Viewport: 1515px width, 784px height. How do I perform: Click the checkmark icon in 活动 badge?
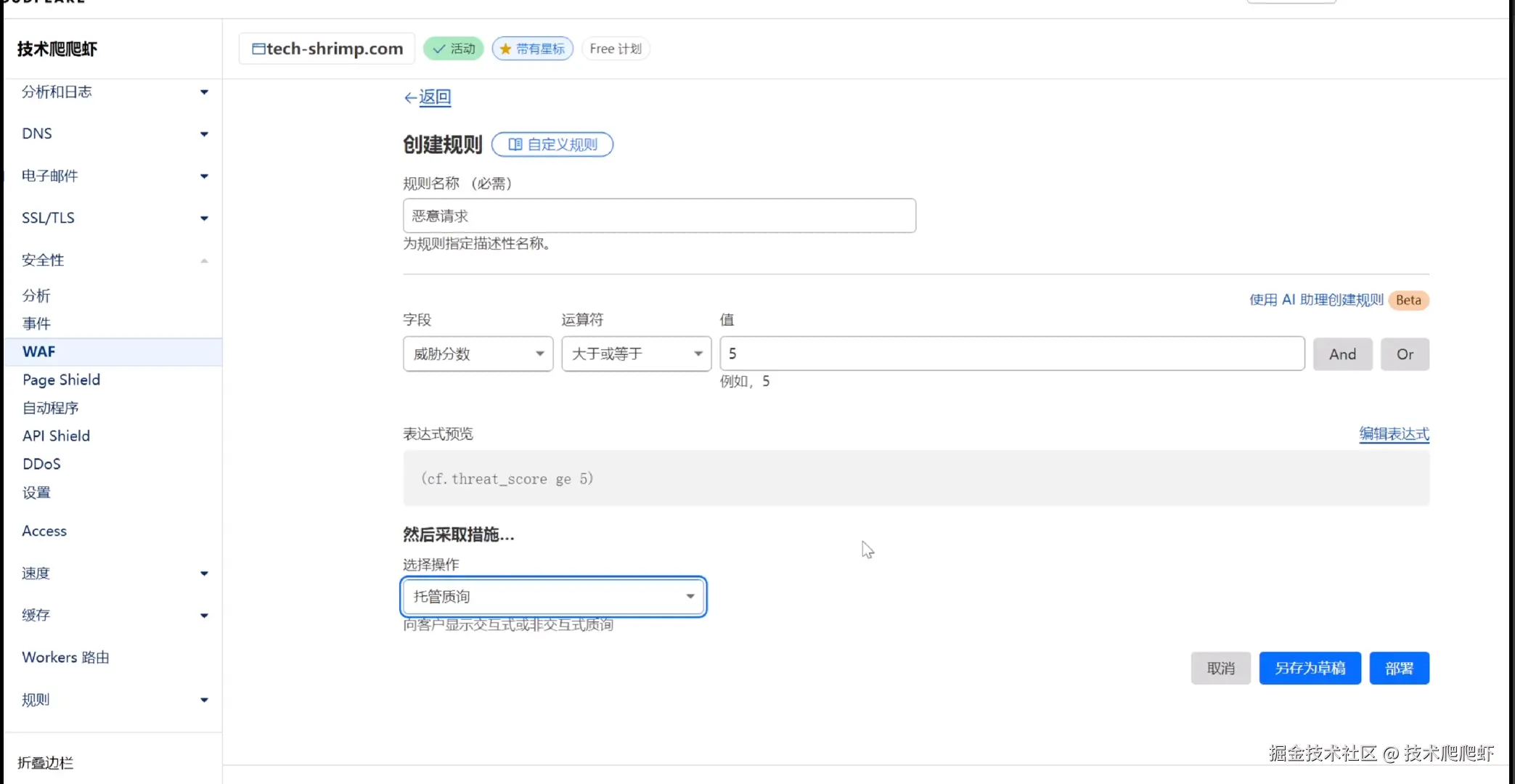click(438, 49)
